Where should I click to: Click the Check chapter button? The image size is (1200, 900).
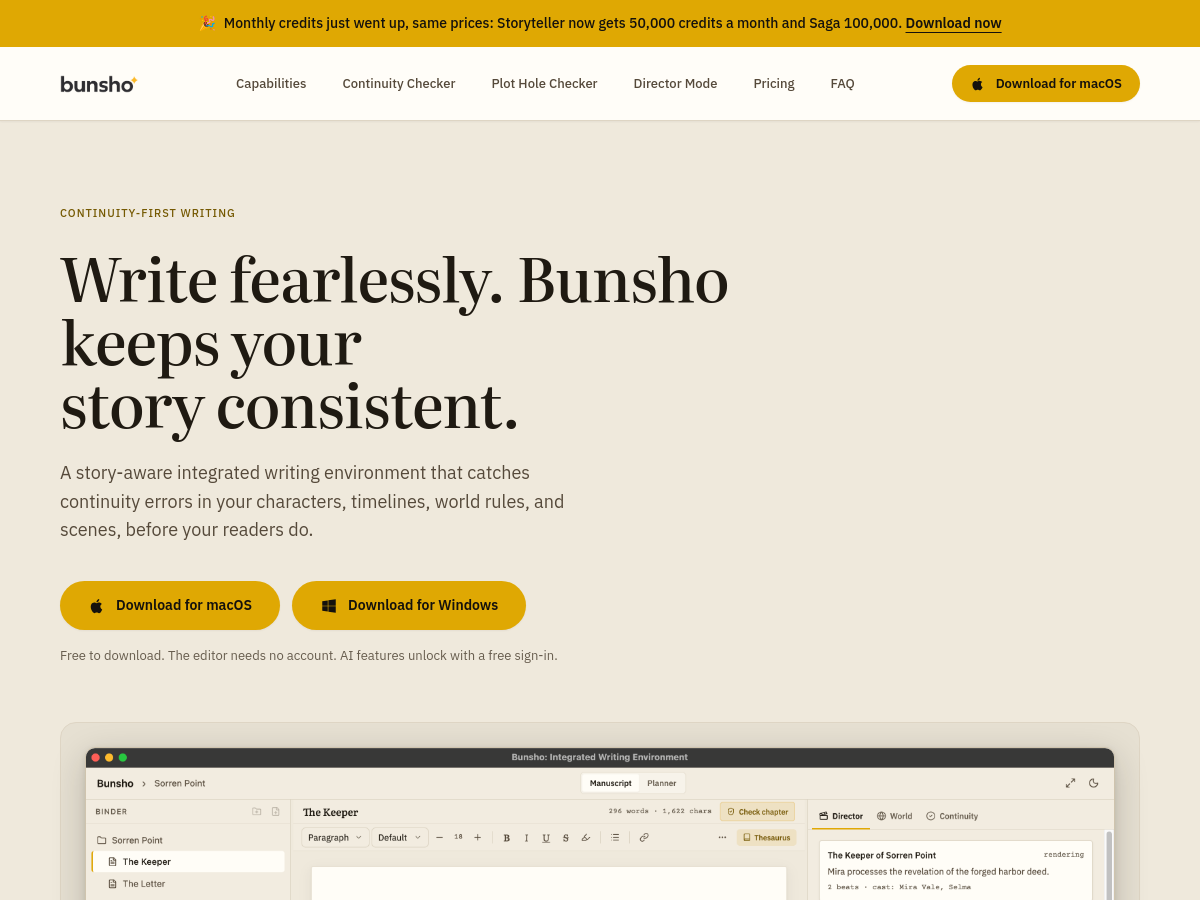(758, 812)
